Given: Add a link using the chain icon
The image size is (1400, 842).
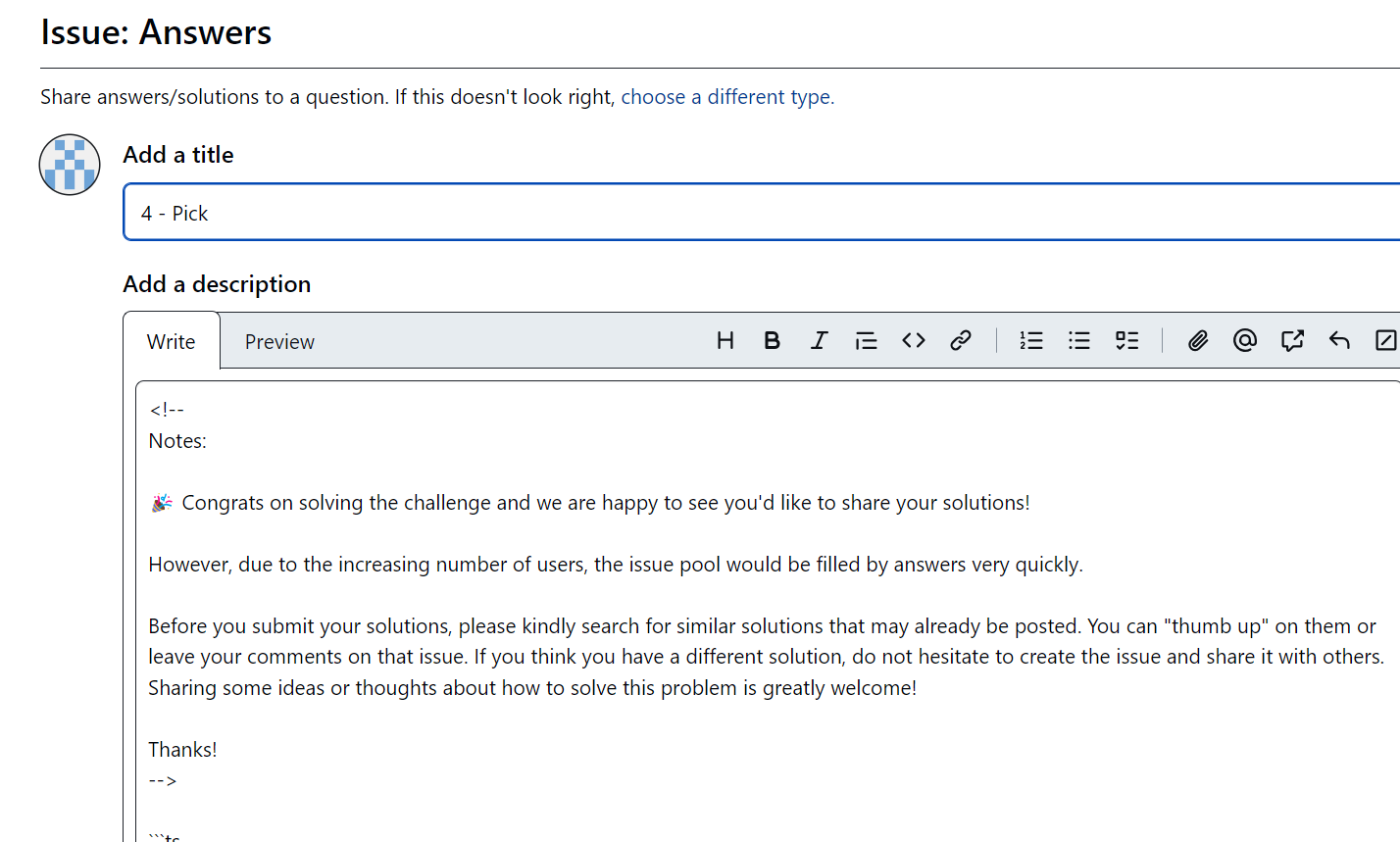Looking at the screenshot, I should click(x=961, y=340).
